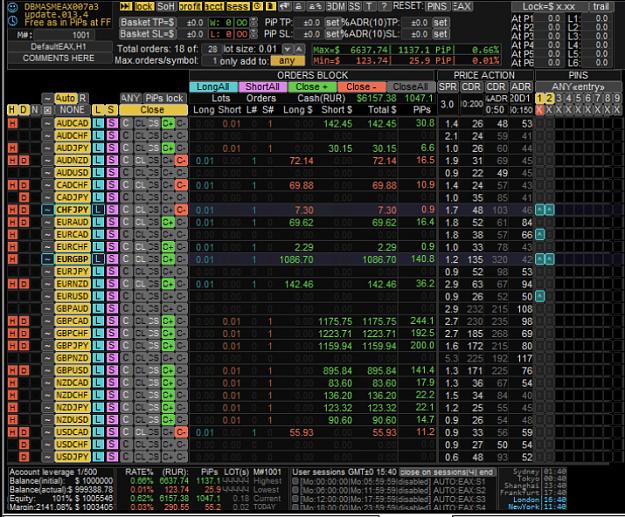Viewport: 625px width, 517px height.
Task: Click the 'sess' toolbar item
Action: point(238,6)
